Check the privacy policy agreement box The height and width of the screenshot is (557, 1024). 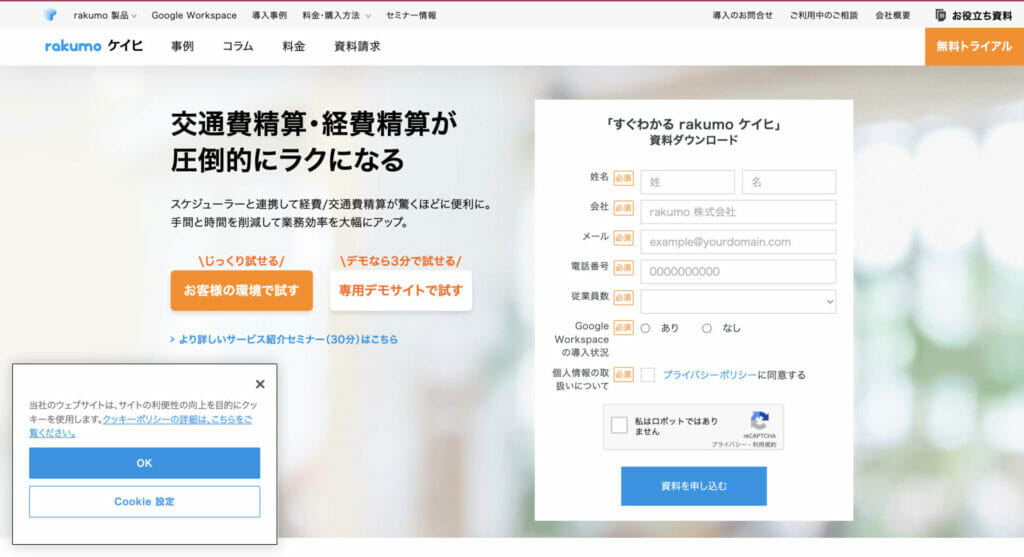tap(648, 375)
